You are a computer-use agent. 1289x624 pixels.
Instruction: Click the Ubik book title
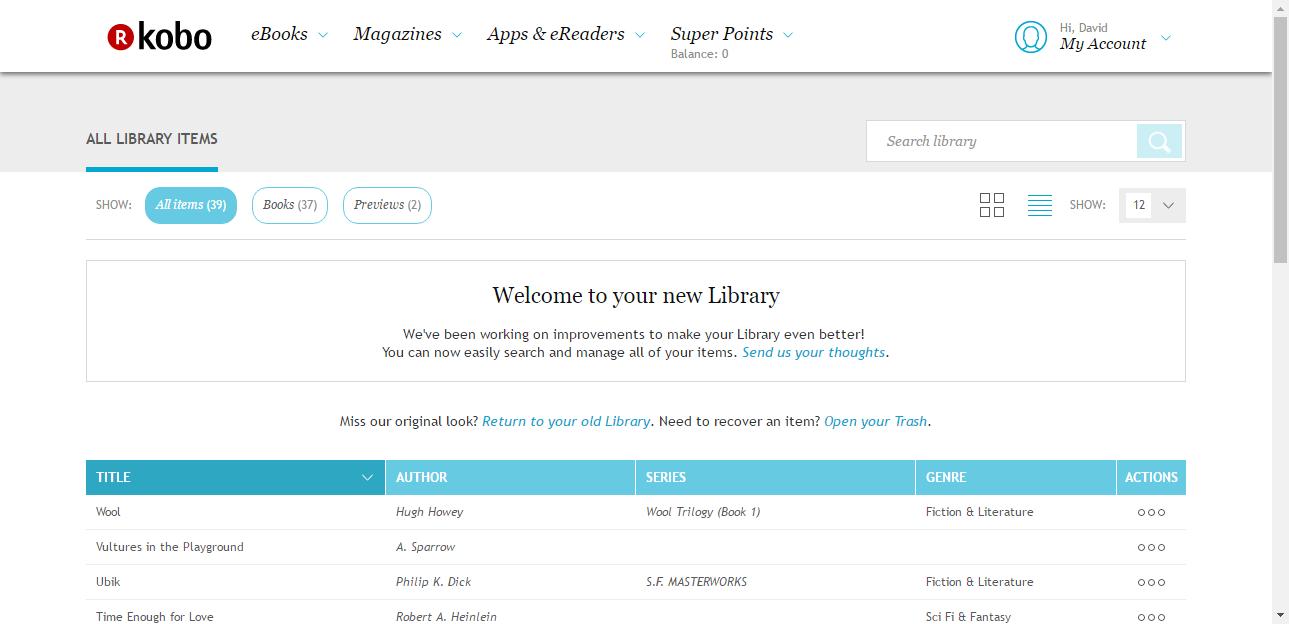[108, 582]
